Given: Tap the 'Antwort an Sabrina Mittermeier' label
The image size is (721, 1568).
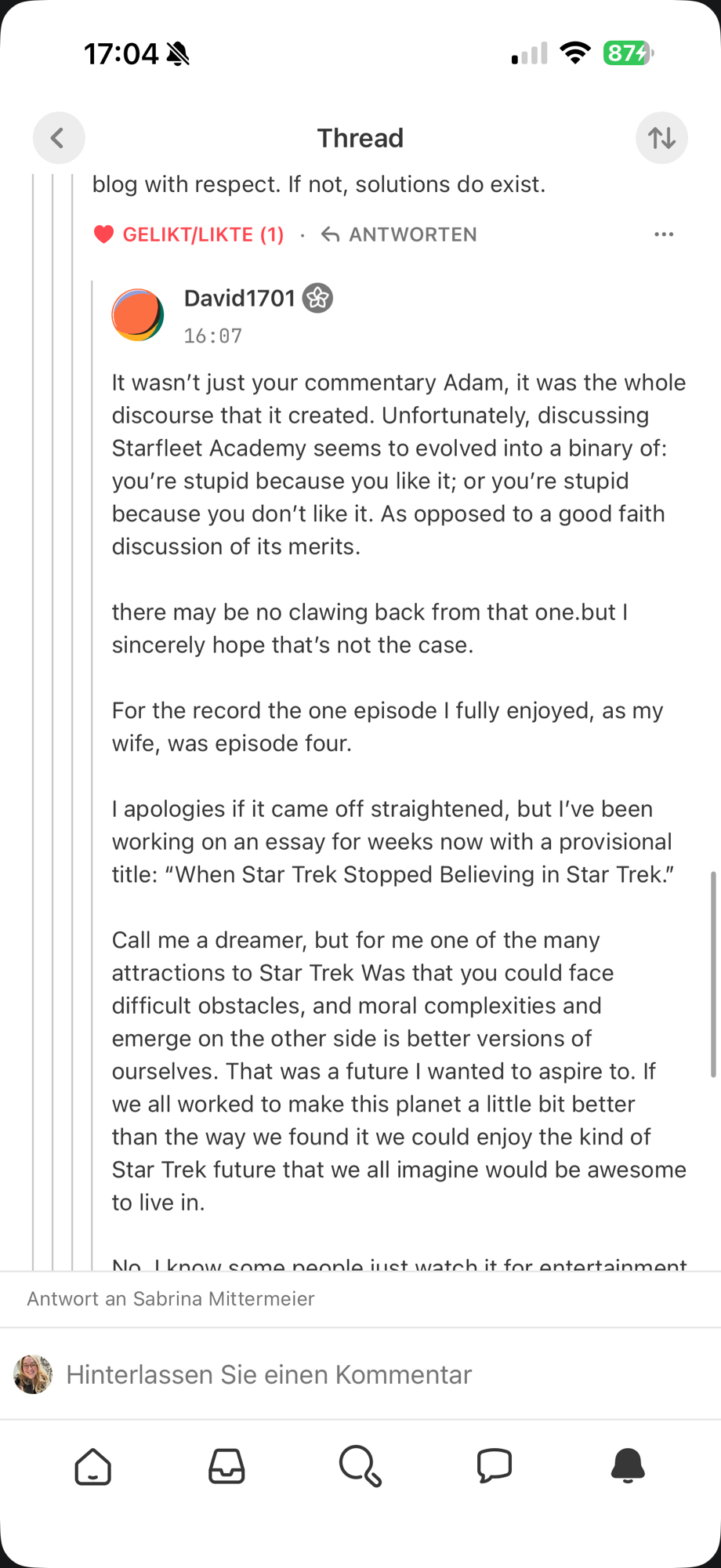Looking at the screenshot, I should click(171, 1299).
